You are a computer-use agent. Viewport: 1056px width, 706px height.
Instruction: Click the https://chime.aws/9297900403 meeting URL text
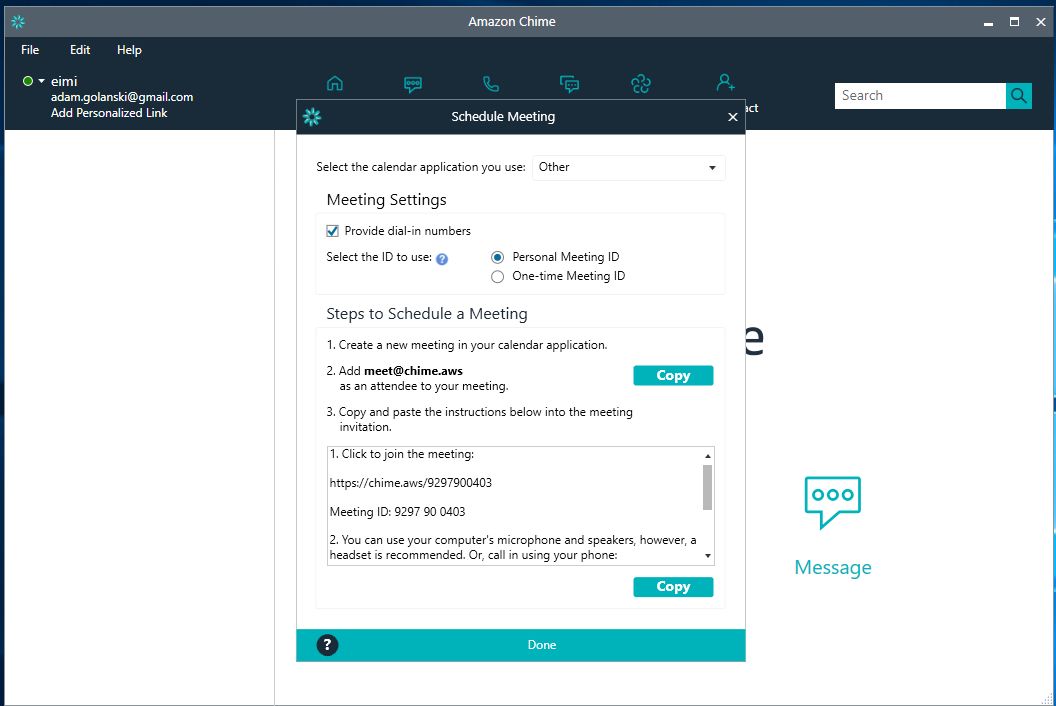pyautogui.click(x=411, y=483)
